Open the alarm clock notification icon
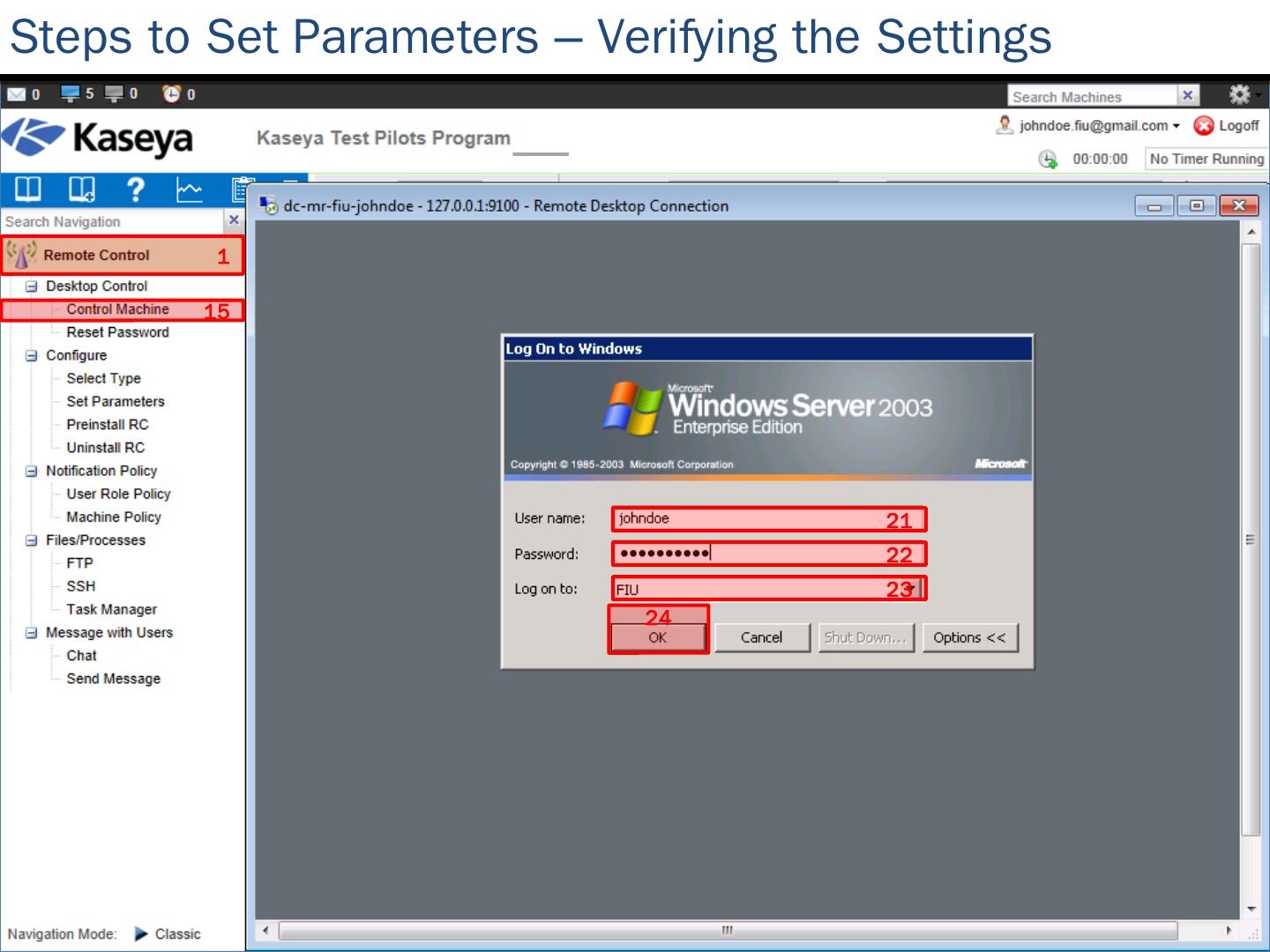Viewport: 1270px width, 952px height. 172,93
